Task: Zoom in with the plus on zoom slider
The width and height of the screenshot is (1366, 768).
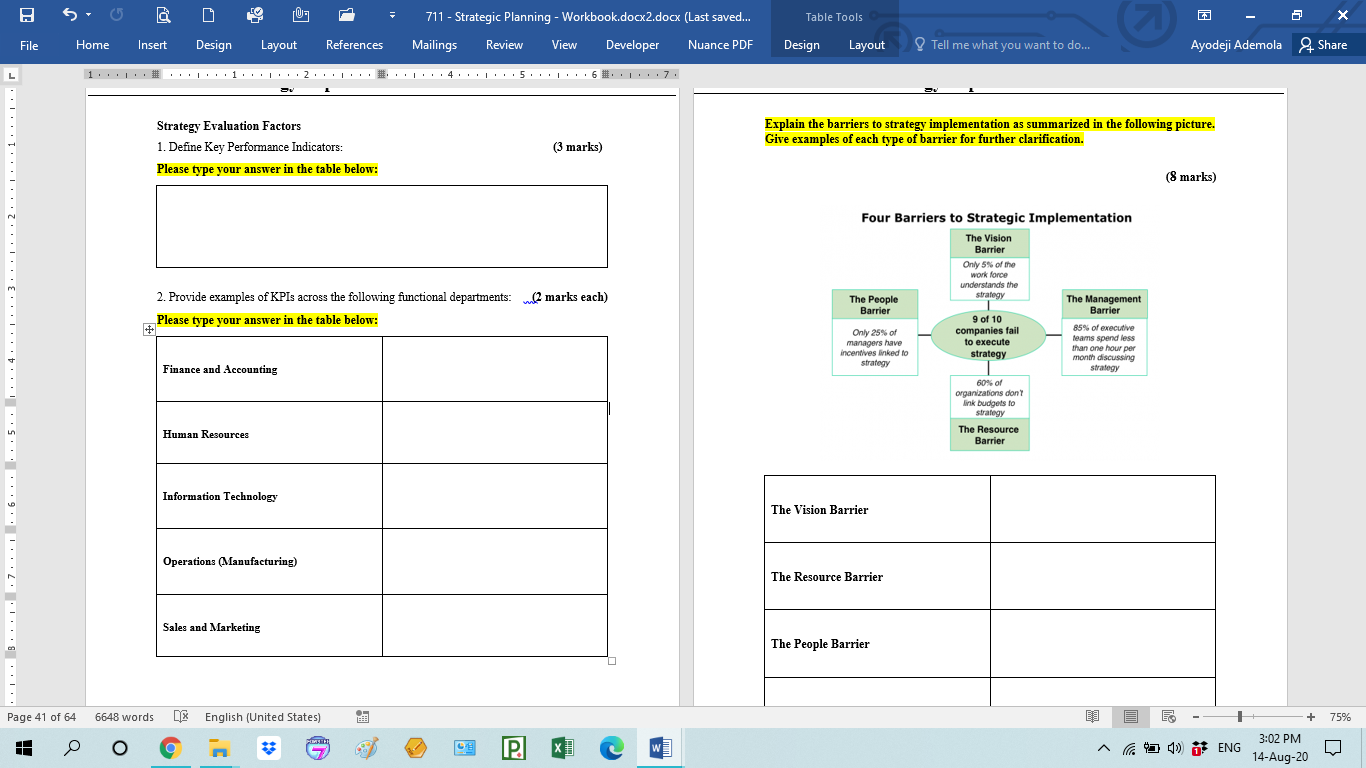Action: tap(1311, 716)
